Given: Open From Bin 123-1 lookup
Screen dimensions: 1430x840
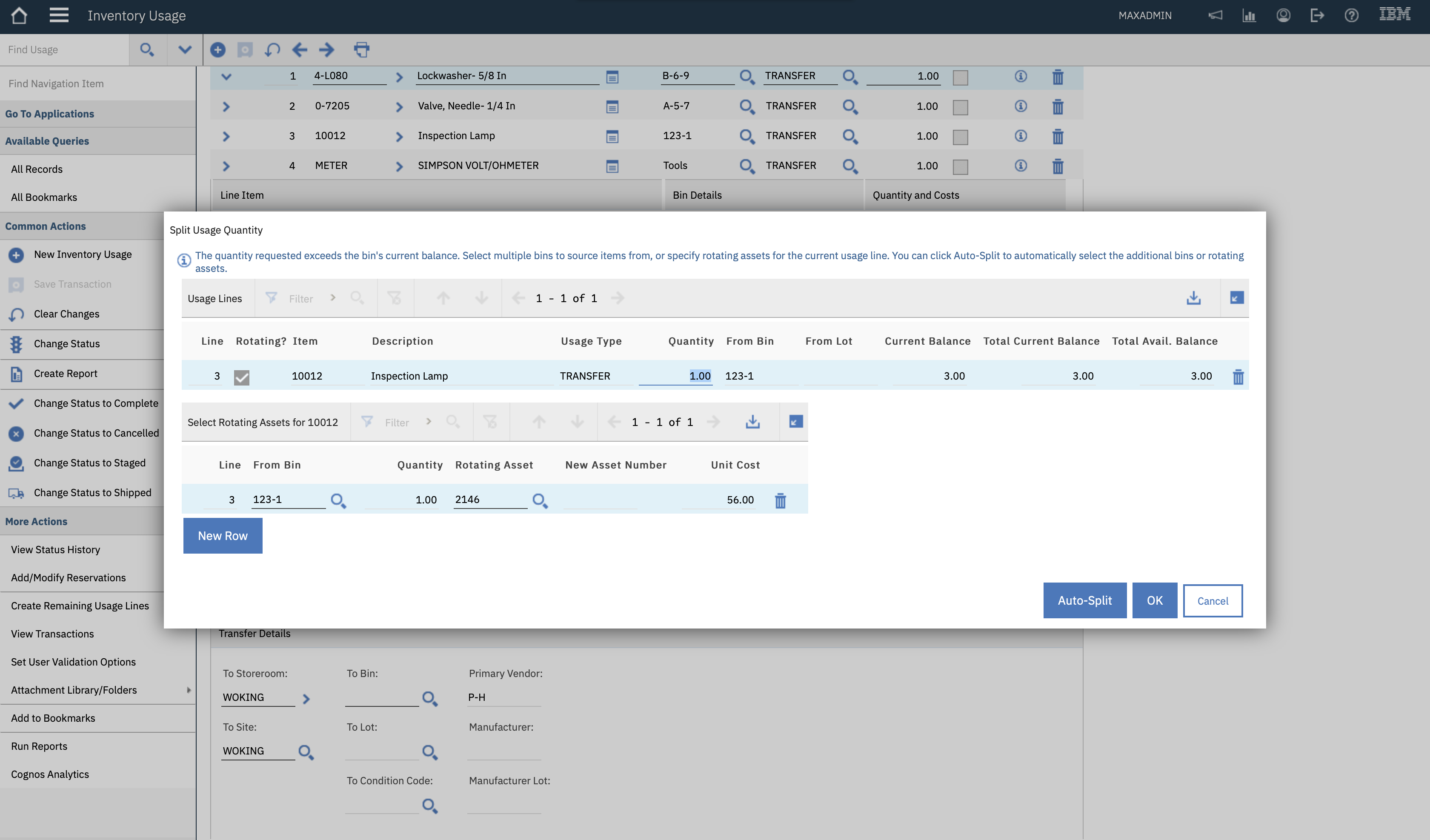Looking at the screenshot, I should pos(338,500).
